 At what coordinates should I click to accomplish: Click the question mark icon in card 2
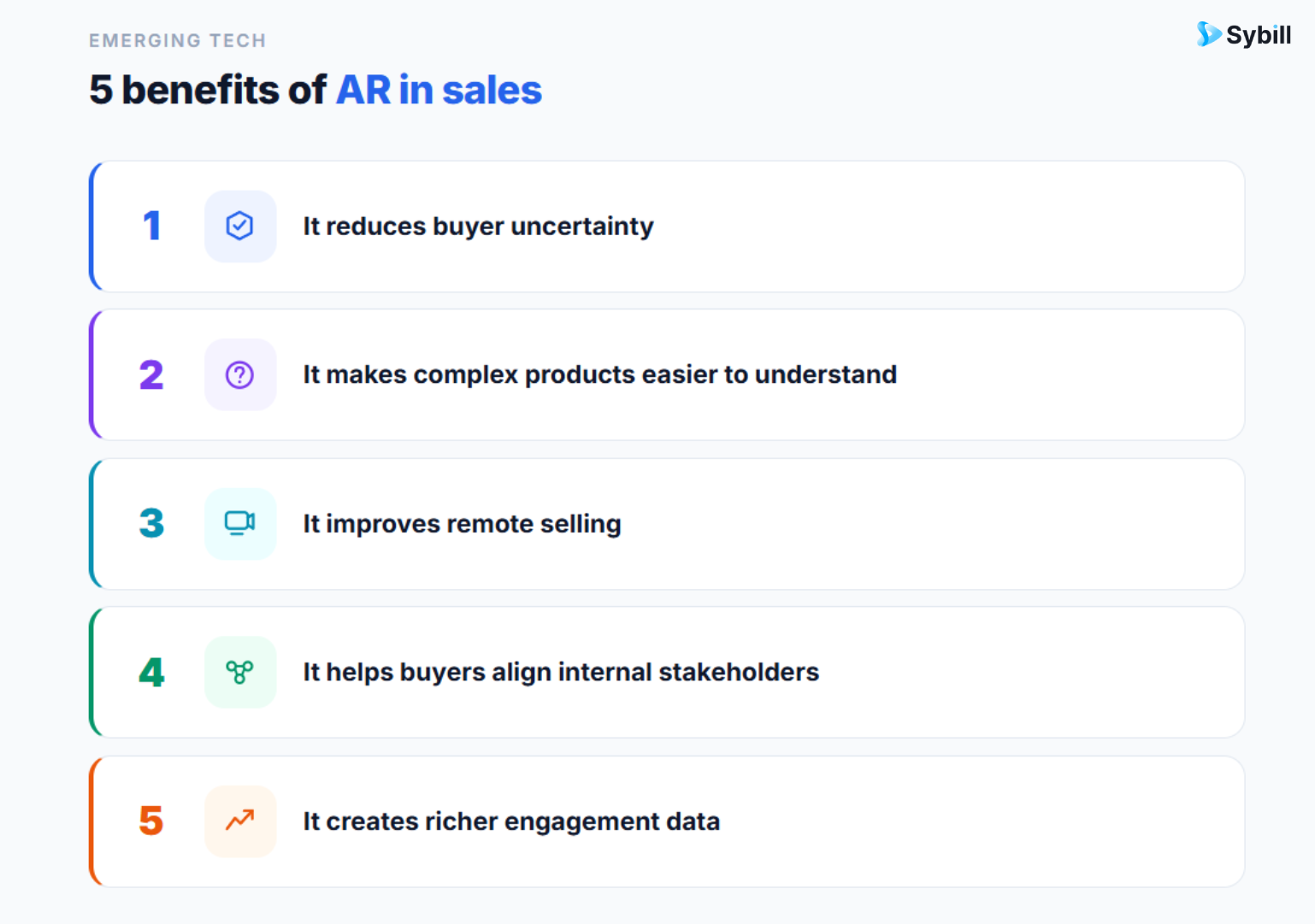[x=239, y=374]
